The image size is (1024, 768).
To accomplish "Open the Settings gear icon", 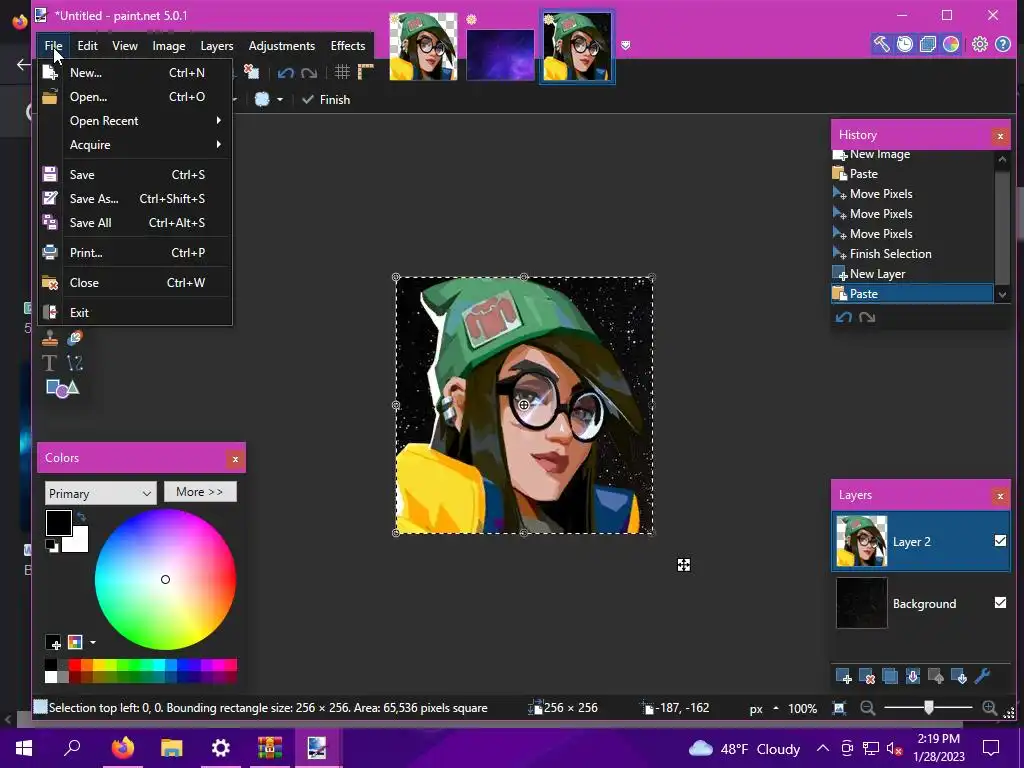I will (980, 44).
